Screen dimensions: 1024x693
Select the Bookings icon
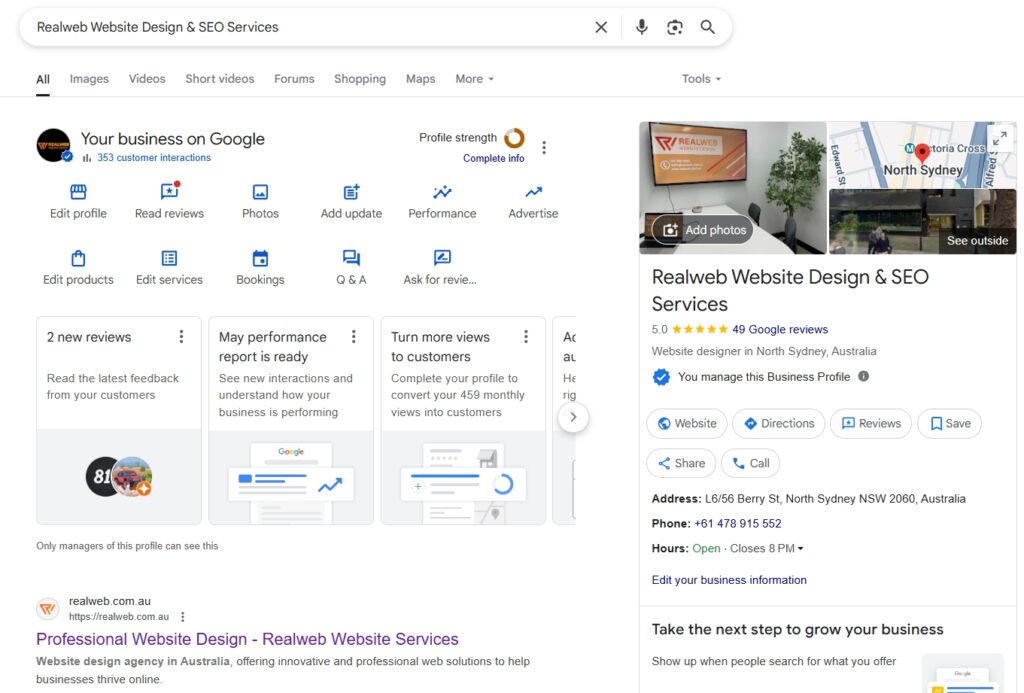click(260, 259)
